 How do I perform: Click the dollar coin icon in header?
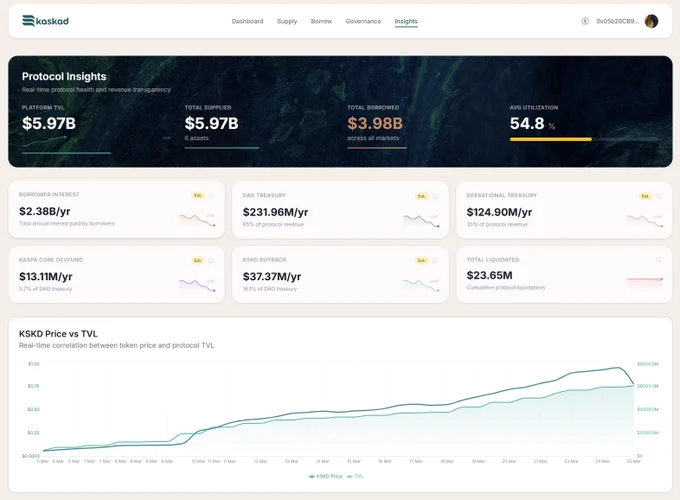click(585, 21)
